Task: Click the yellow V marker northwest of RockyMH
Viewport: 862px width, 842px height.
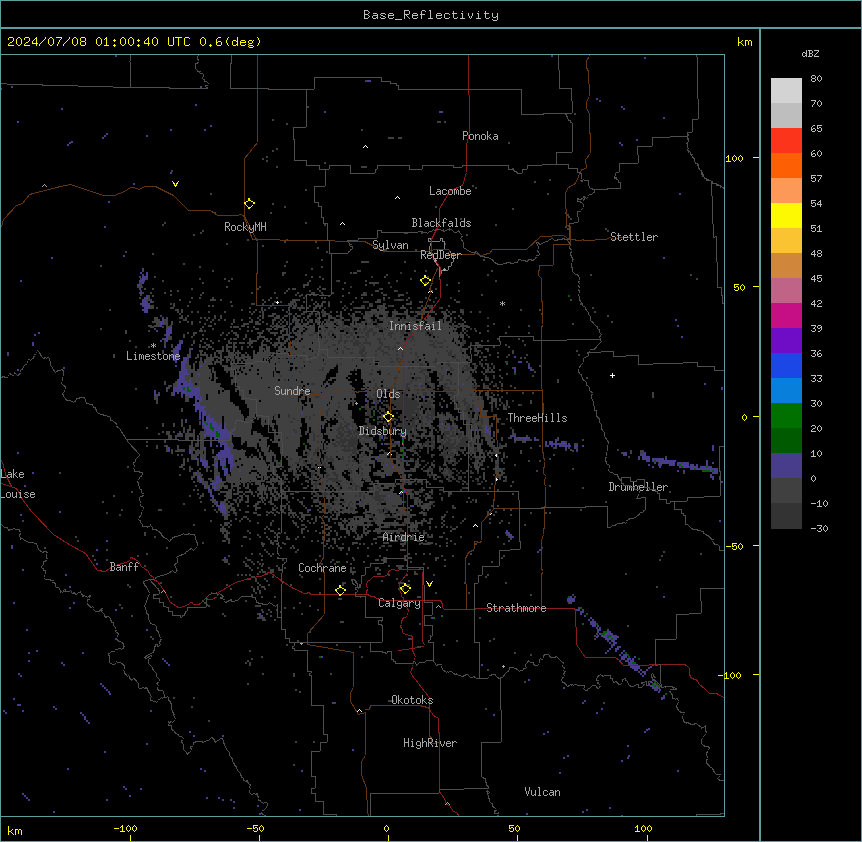Action: click(x=175, y=184)
